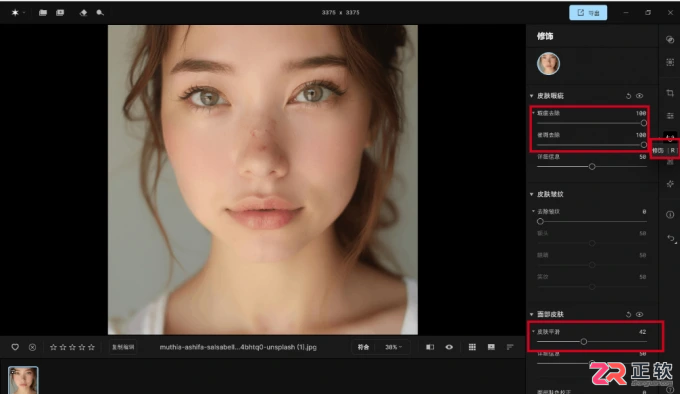This screenshot has height=394, width=680.
Task: Toggle the eye preview icon in bottom bar
Action: [449, 347]
